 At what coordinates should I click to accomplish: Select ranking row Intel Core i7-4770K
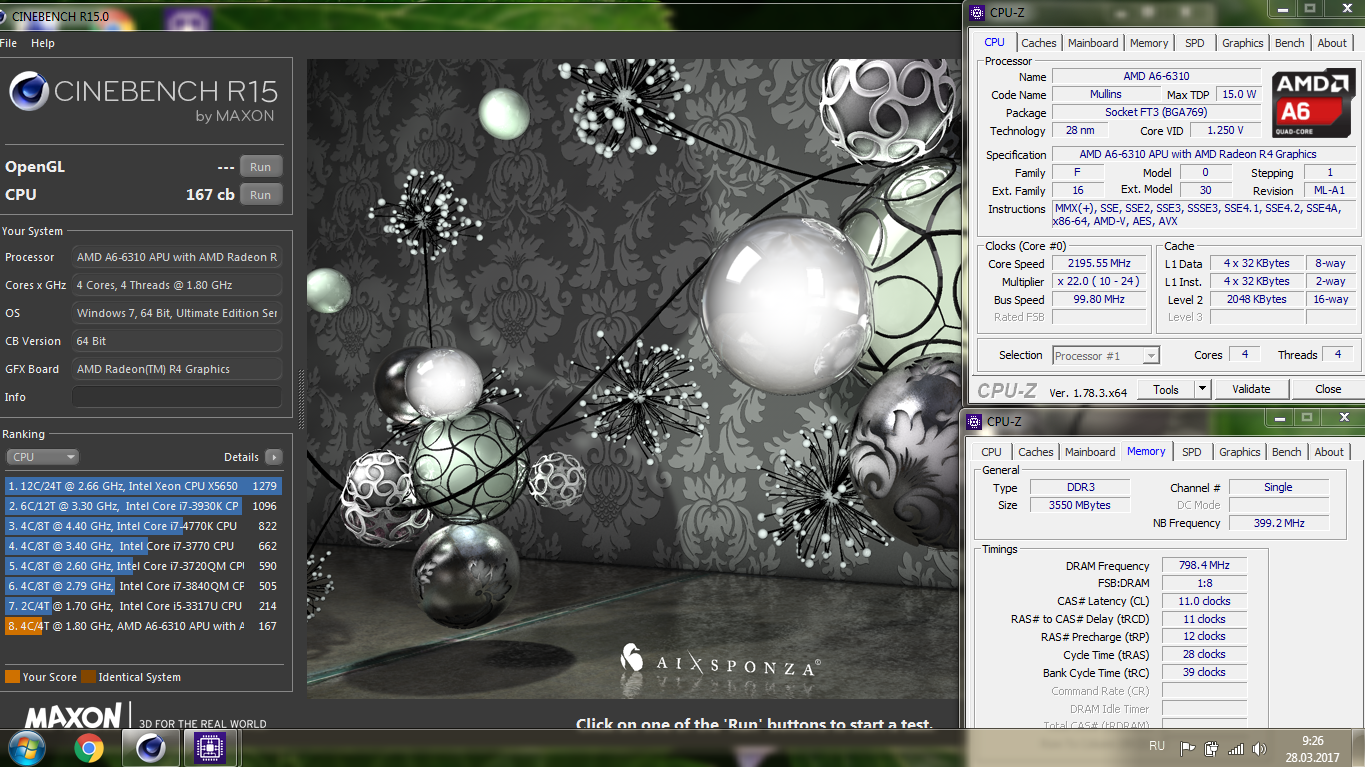coord(143,526)
